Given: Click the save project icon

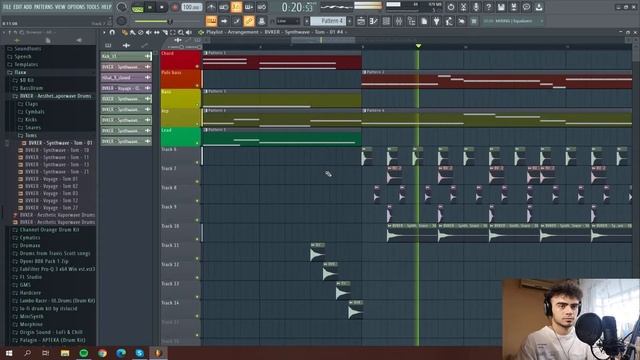Looking at the screenshot, I should click(501, 7).
